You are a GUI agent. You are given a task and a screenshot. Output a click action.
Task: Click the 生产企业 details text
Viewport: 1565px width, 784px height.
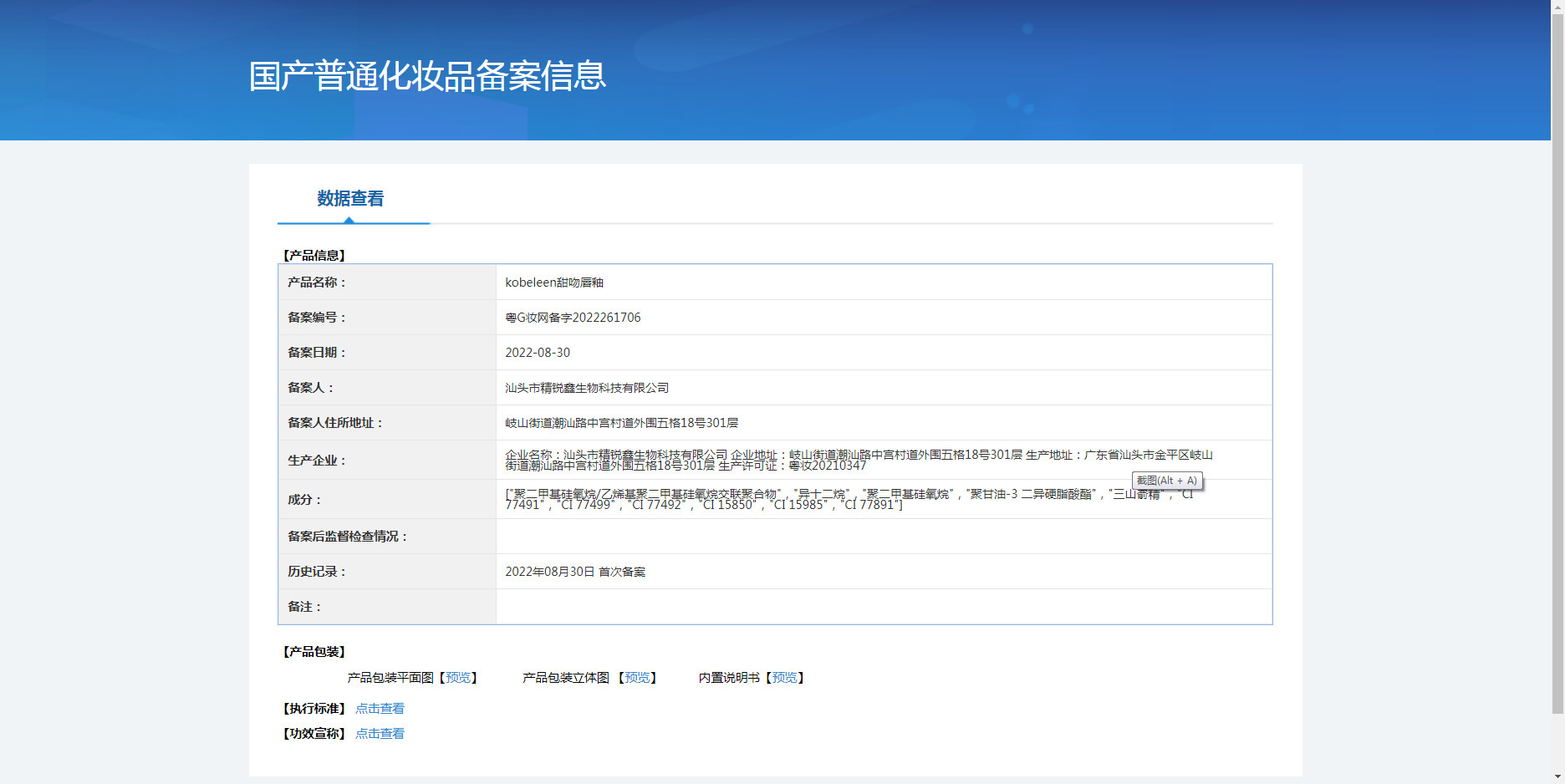(x=859, y=460)
